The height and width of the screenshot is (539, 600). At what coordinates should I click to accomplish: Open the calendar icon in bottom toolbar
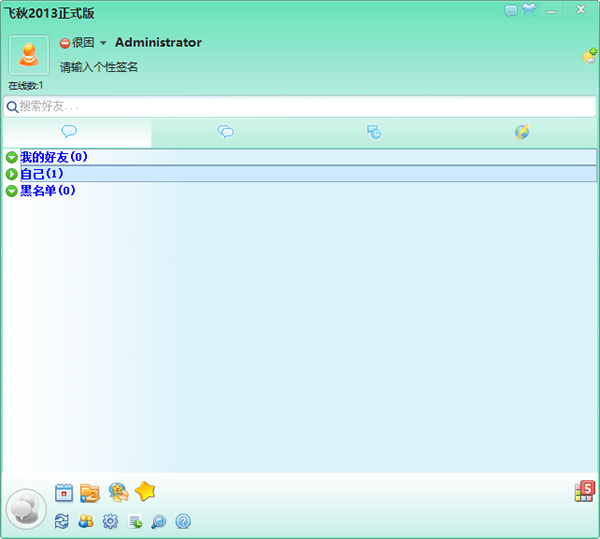coord(64,493)
